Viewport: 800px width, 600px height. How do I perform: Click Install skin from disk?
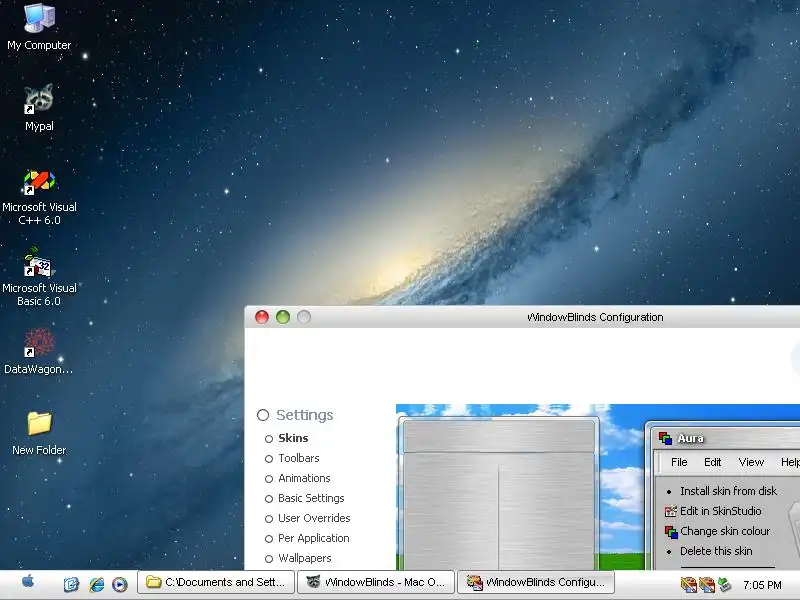728,491
